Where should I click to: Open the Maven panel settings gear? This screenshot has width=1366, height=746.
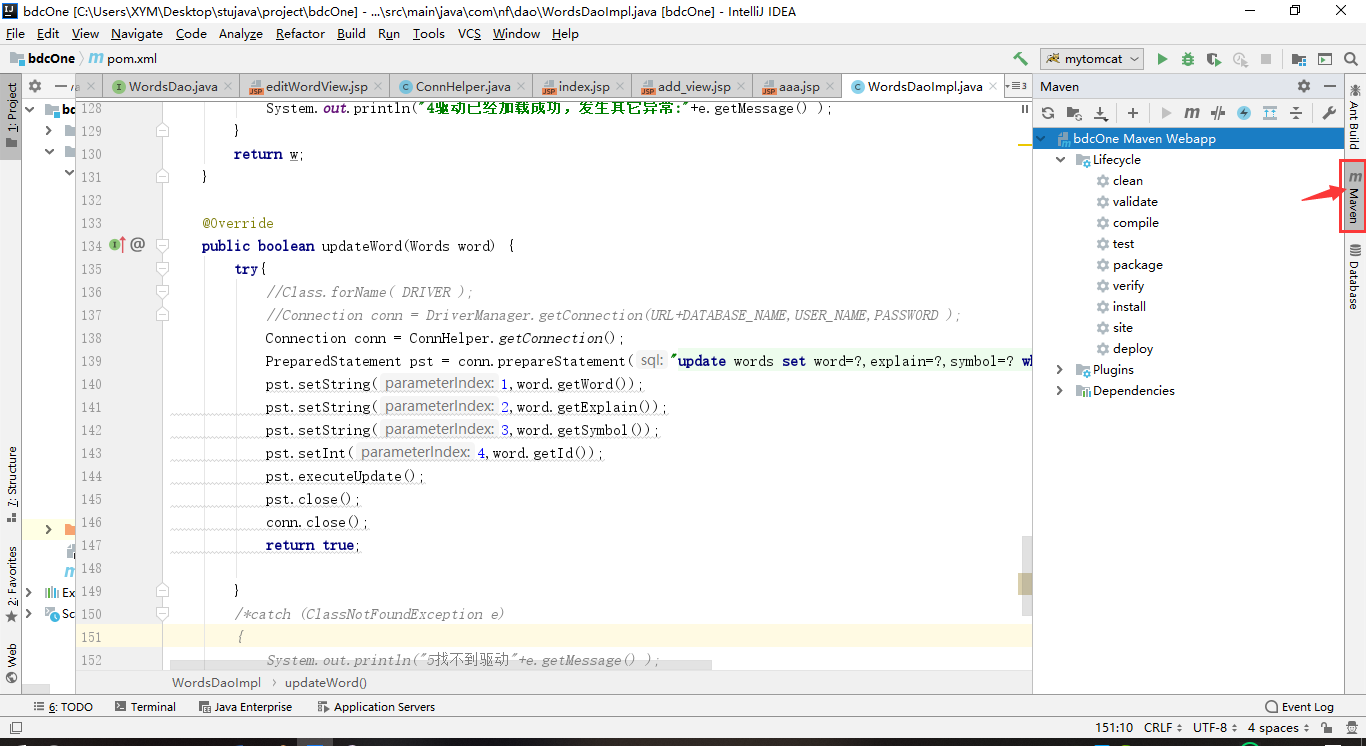1303,87
